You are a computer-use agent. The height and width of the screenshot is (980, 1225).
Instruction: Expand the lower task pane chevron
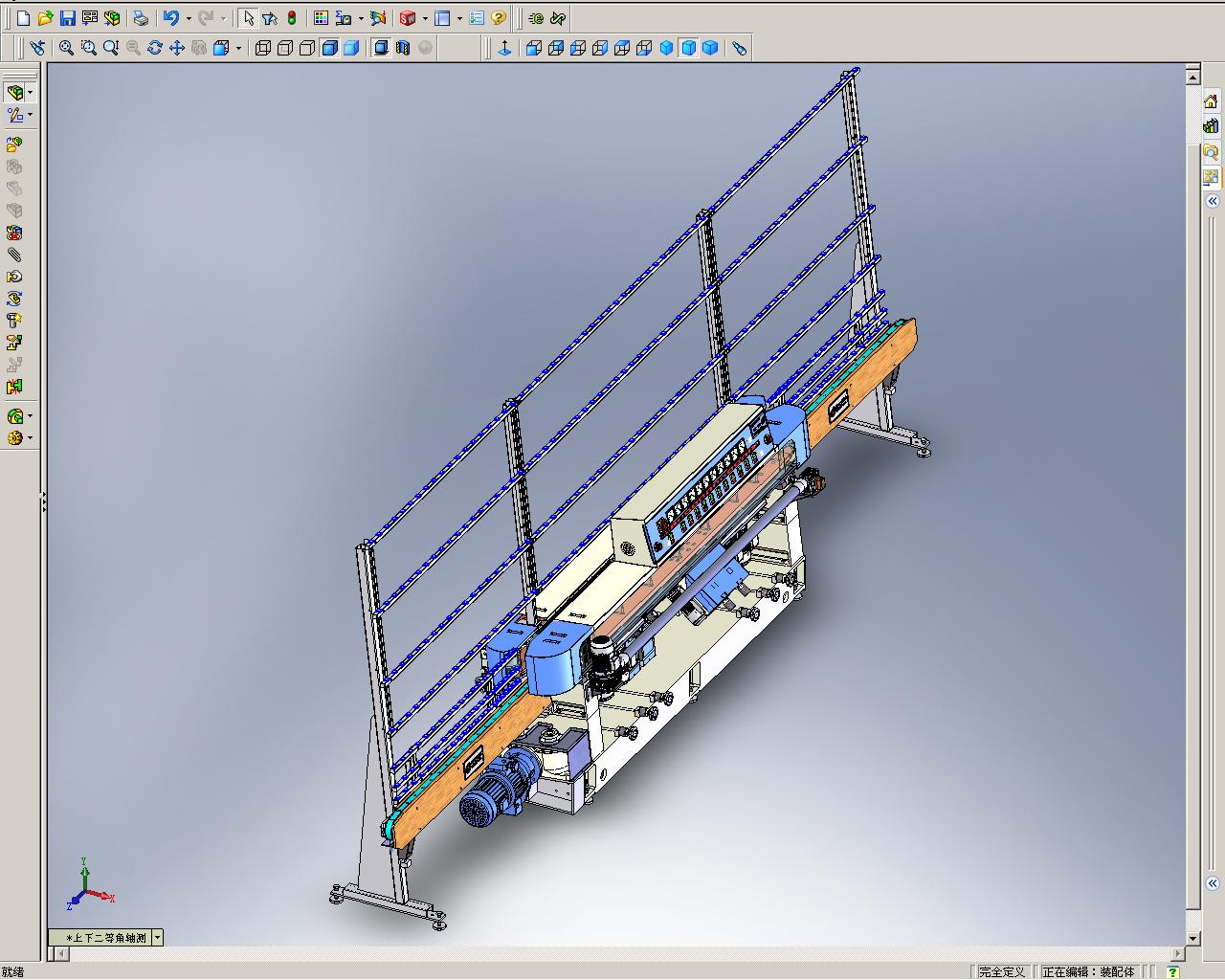1213,883
